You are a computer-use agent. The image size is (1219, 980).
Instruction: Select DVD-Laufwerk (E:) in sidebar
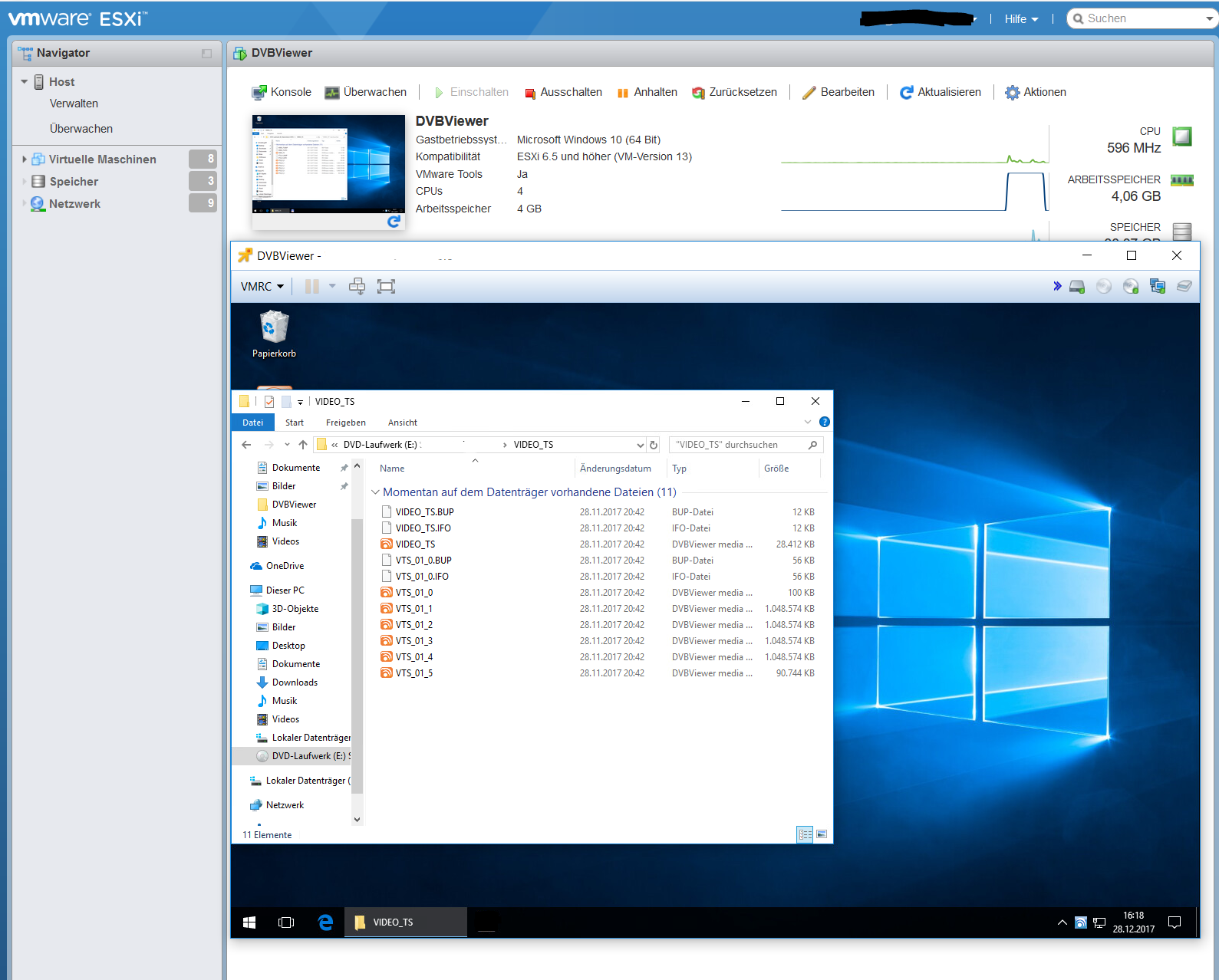[303, 756]
